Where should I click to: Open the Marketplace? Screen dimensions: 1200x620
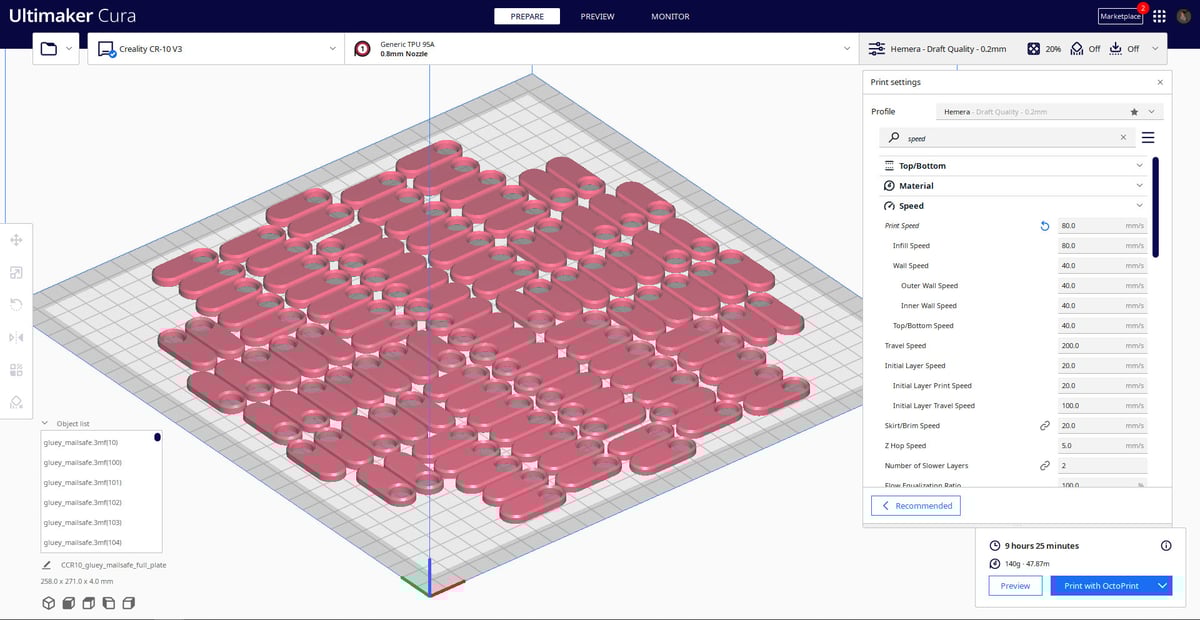click(x=1120, y=17)
